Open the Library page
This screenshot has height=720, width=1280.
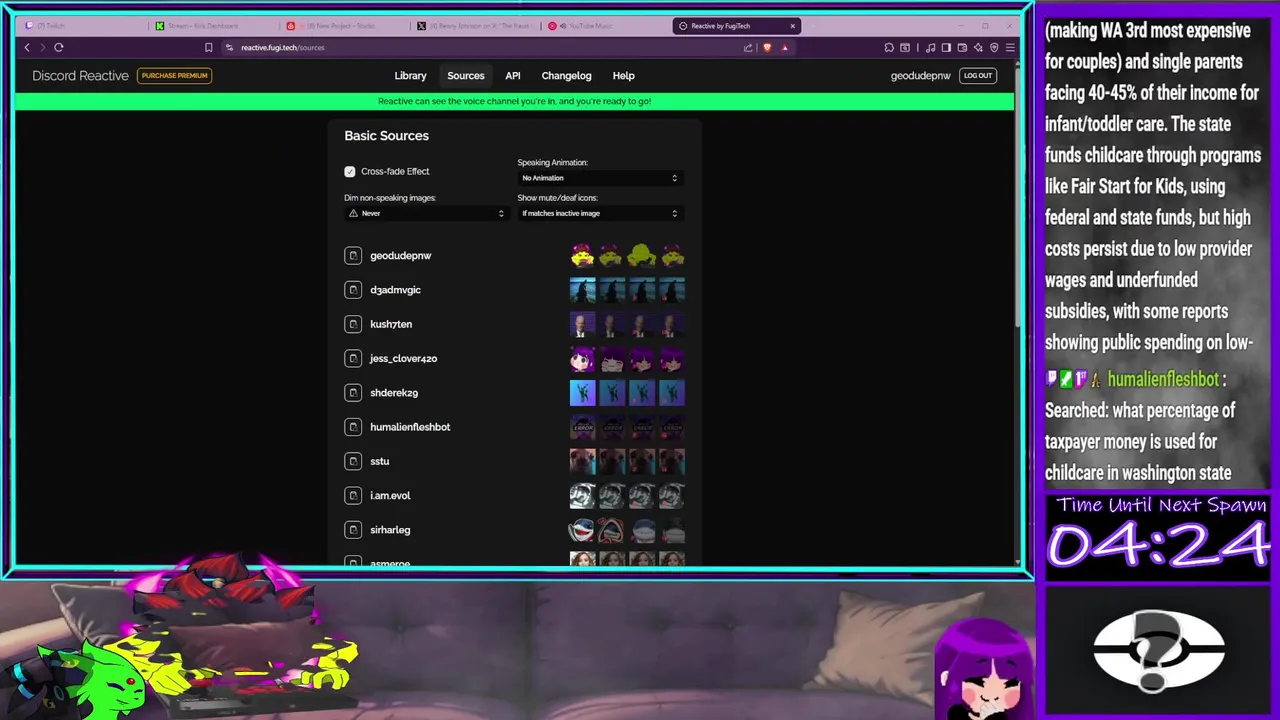pyautogui.click(x=410, y=76)
